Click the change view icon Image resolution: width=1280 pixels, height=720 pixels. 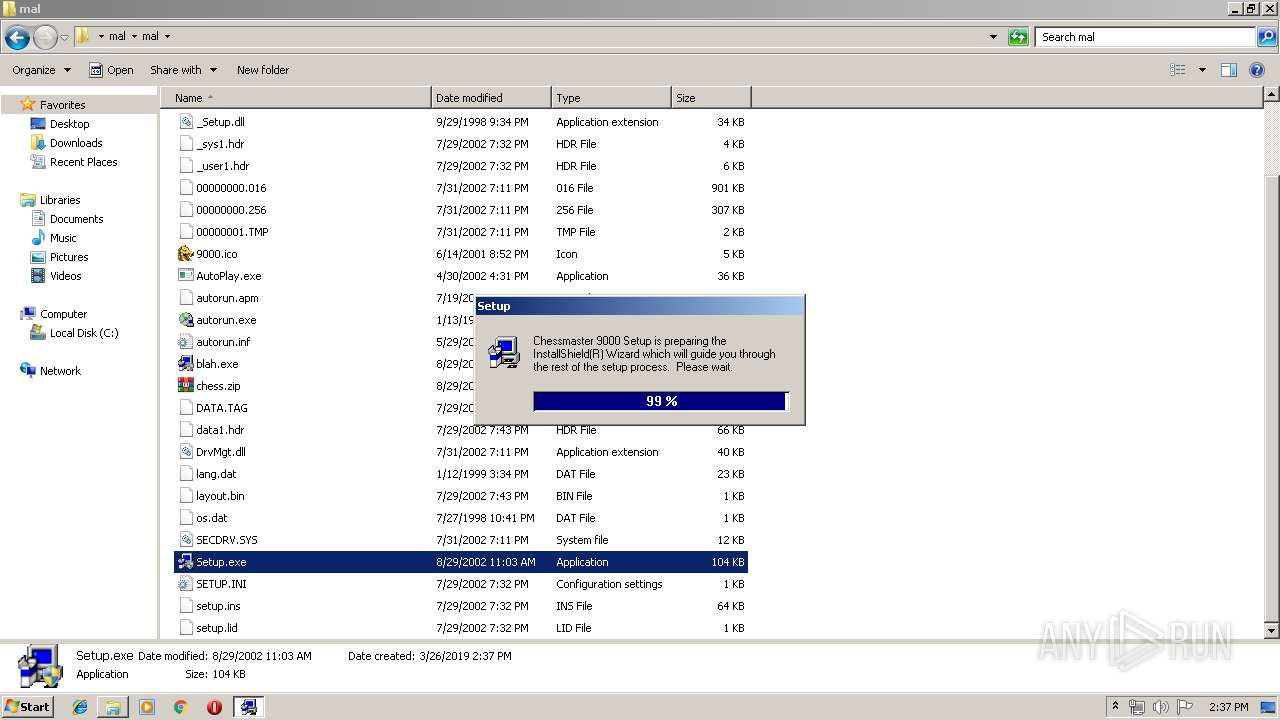1178,70
